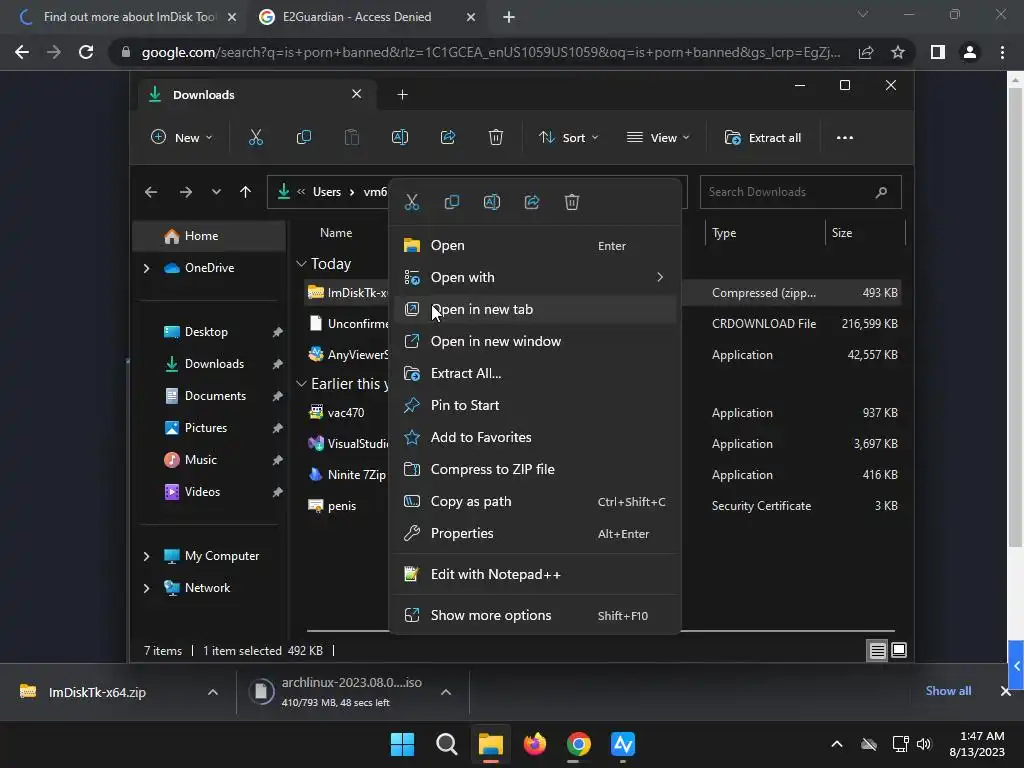Open the AnyViewer app from the taskbar
This screenshot has width=1024, height=768.
click(623, 744)
